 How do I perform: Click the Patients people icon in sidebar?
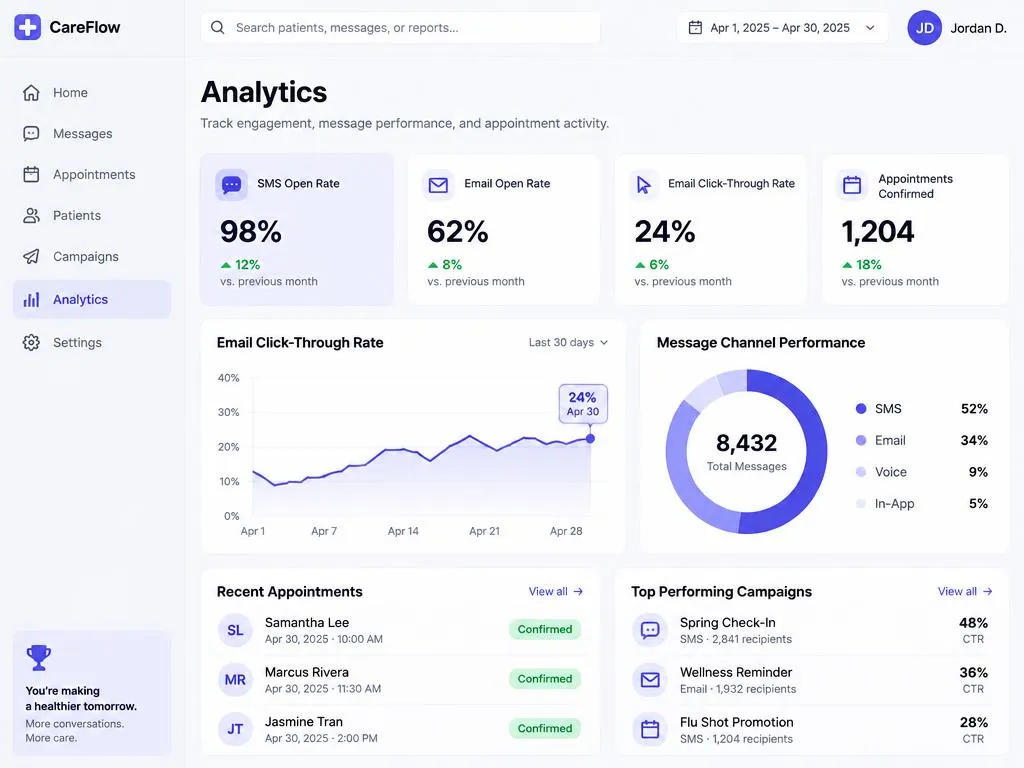(31, 216)
